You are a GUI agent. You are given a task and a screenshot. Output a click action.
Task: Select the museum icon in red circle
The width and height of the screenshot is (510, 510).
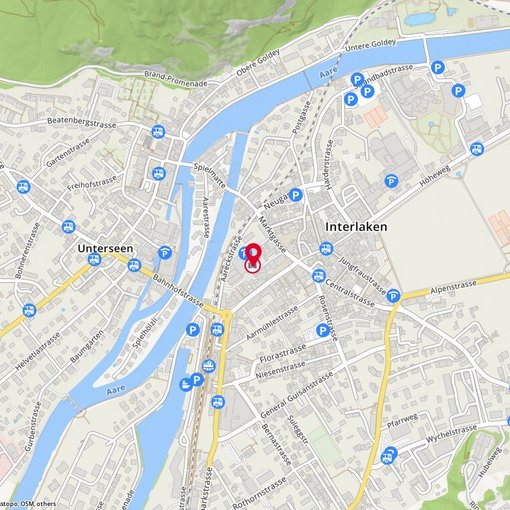[253, 266]
